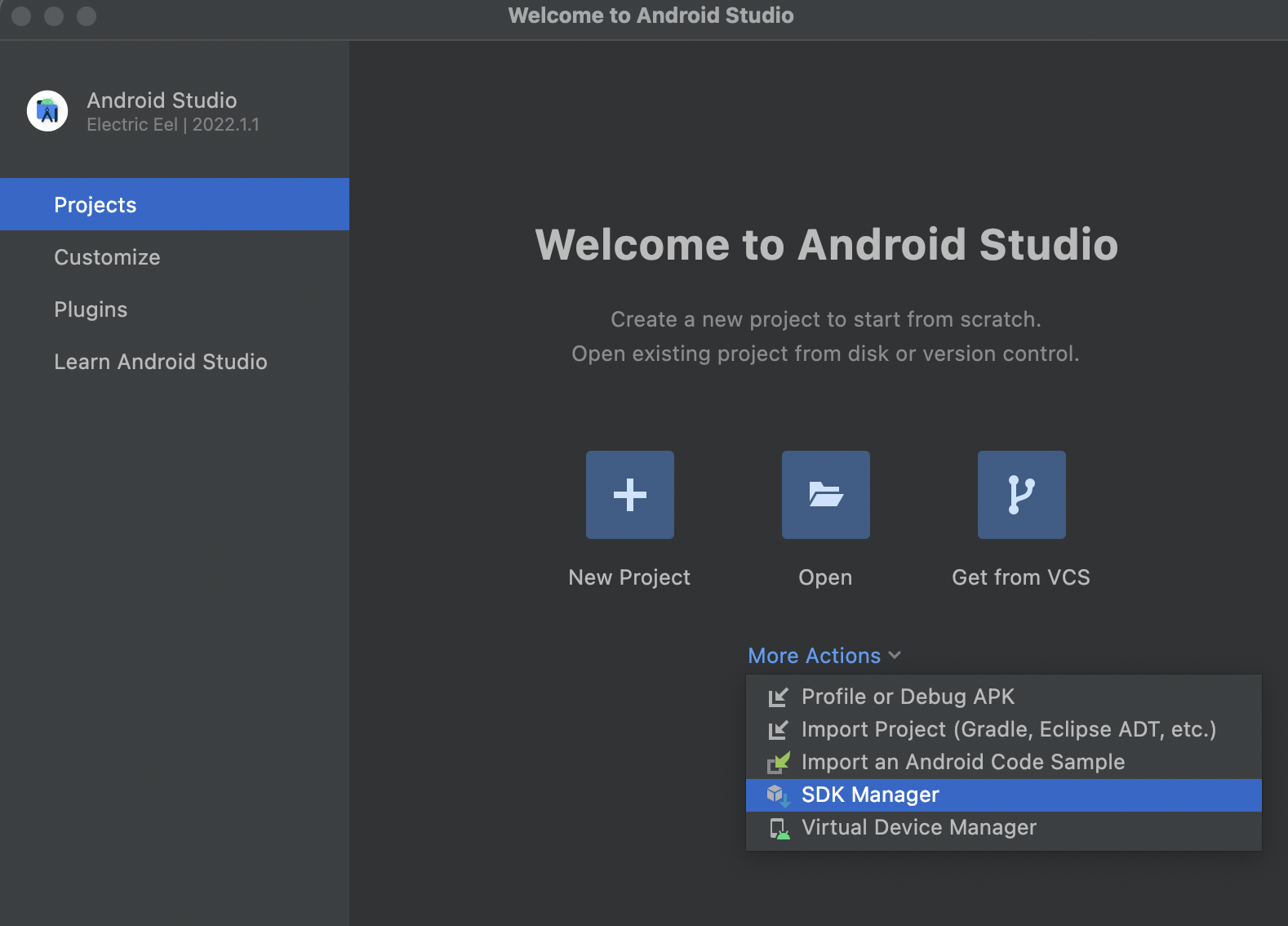Viewport: 1288px width, 926px height.
Task: Click the Get from VCS branch icon
Action: click(1022, 495)
